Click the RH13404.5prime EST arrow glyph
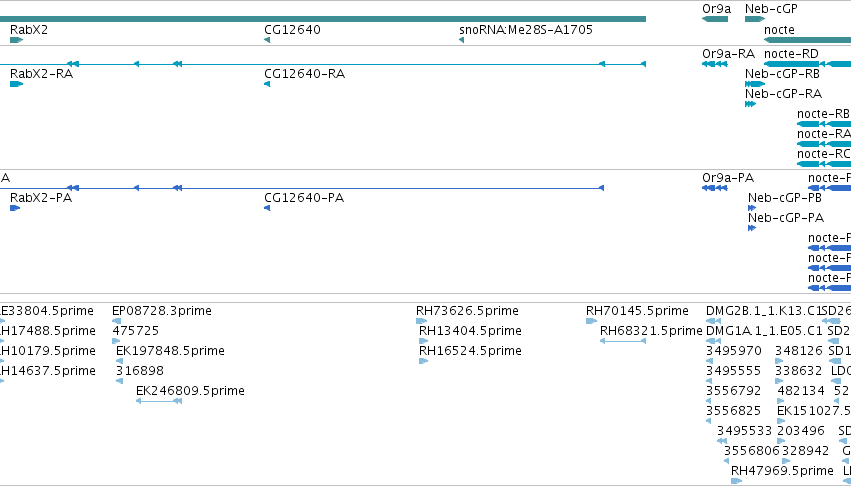The width and height of the screenshot is (851, 486). [423, 341]
